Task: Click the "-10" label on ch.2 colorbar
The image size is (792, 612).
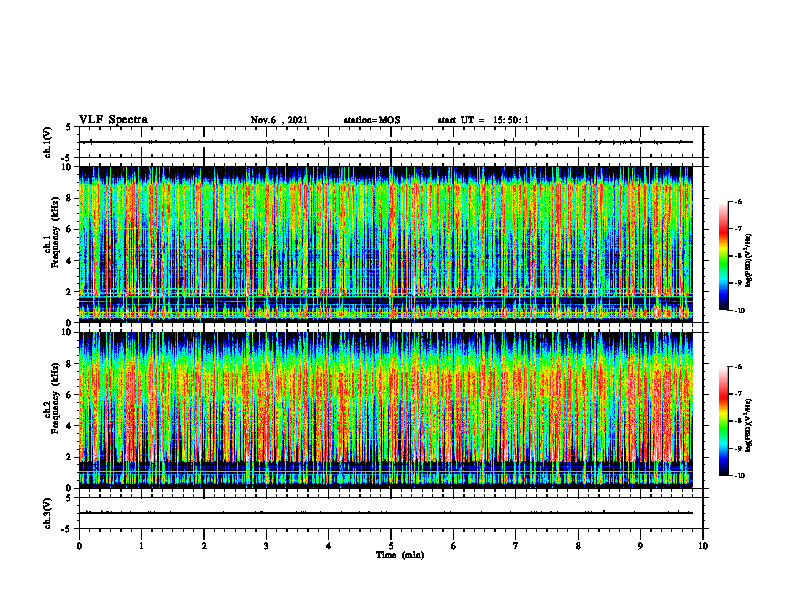Action: (739, 476)
